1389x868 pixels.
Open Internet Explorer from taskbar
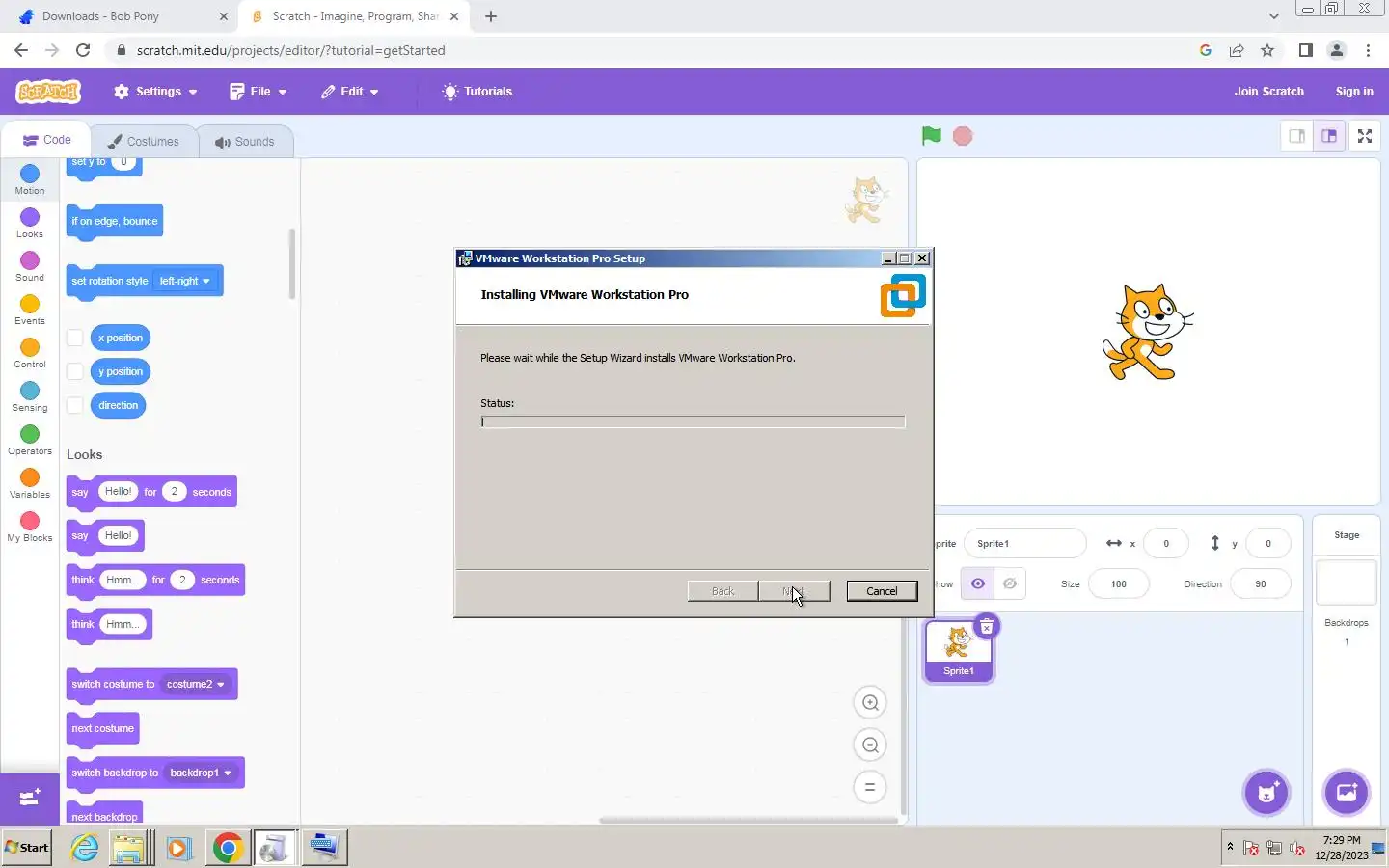[85, 848]
